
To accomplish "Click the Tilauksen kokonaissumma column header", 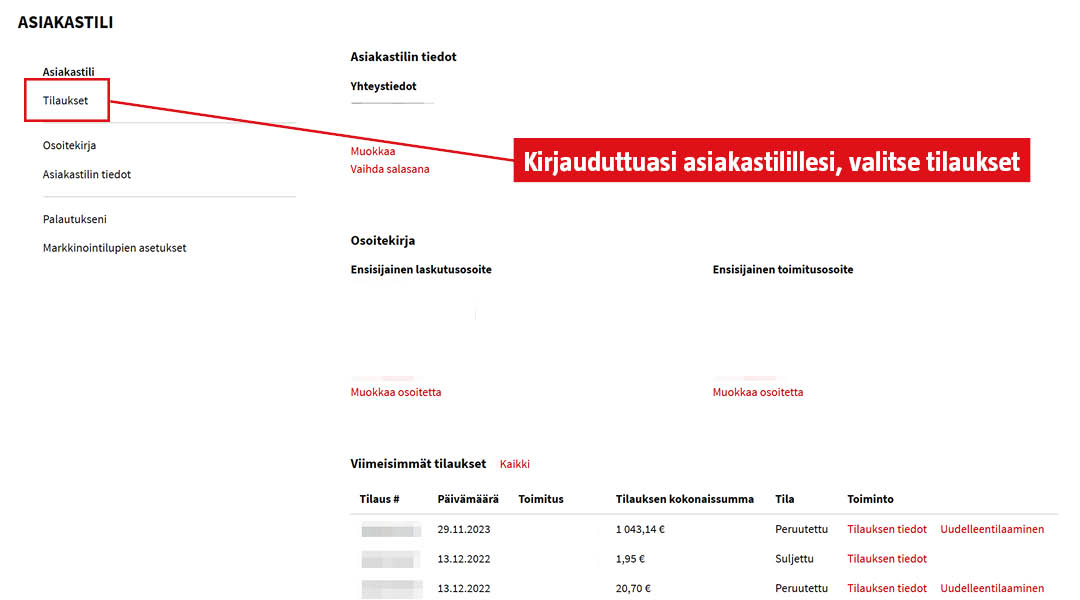I will click(x=684, y=499).
